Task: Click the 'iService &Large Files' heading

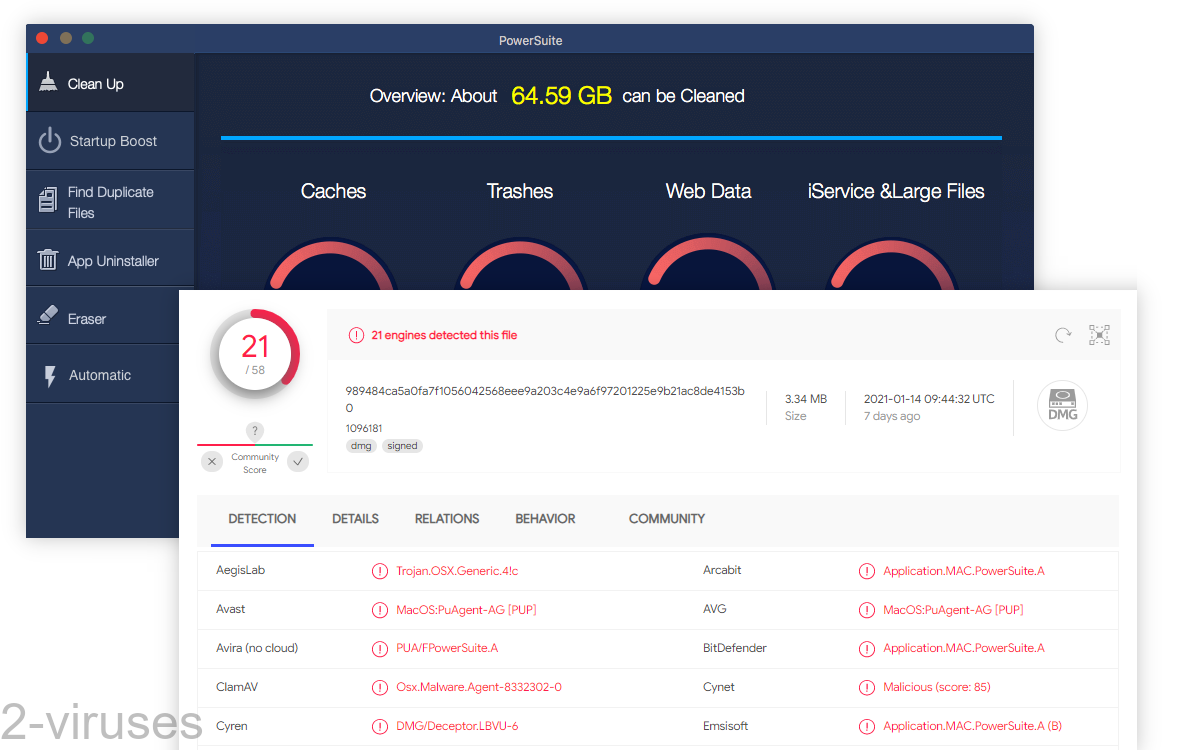Action: click(896, 191)
